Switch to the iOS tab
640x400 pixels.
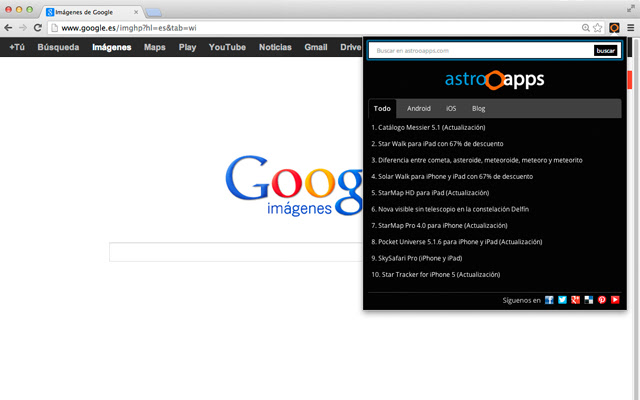coord(451,109)
